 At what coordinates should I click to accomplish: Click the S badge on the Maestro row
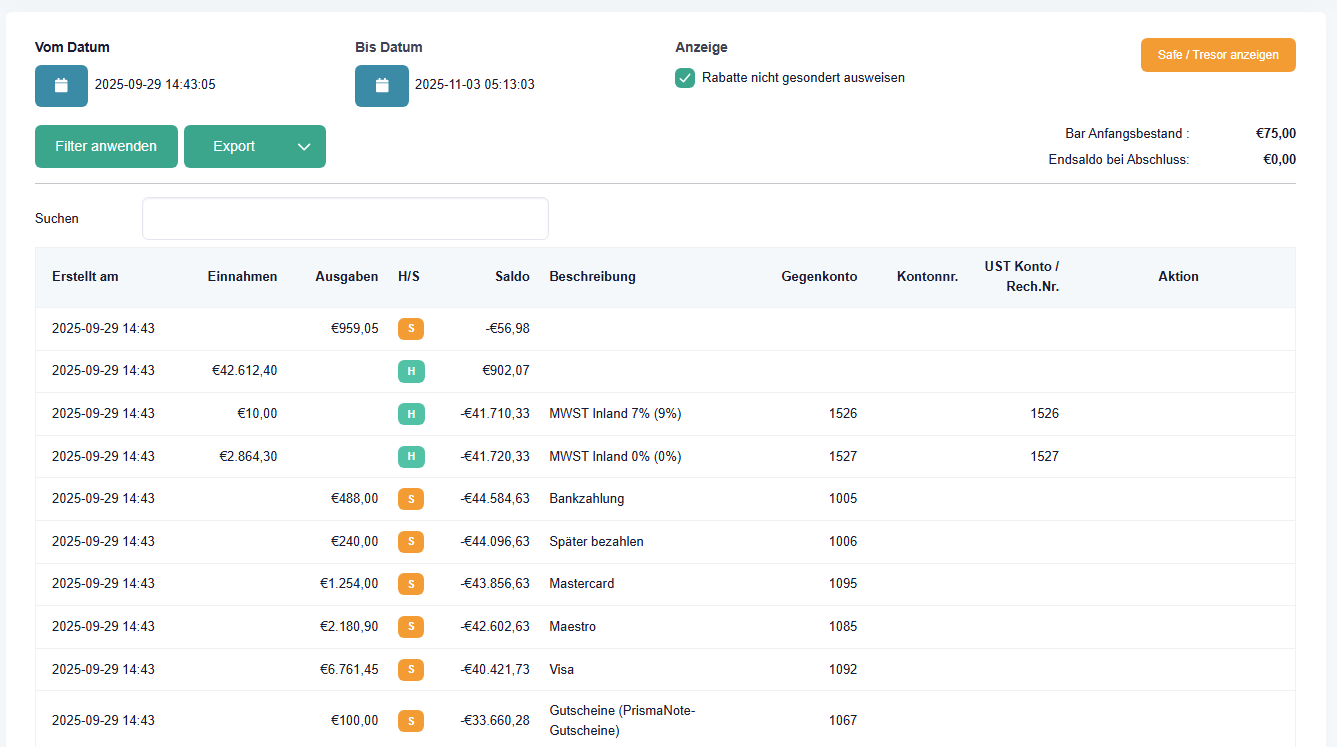(411, 627)
